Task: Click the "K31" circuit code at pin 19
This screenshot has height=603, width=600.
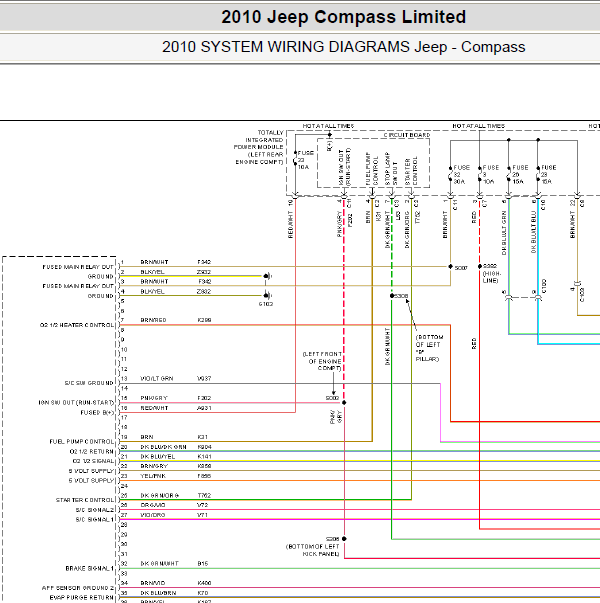Action: click(202, 436)
